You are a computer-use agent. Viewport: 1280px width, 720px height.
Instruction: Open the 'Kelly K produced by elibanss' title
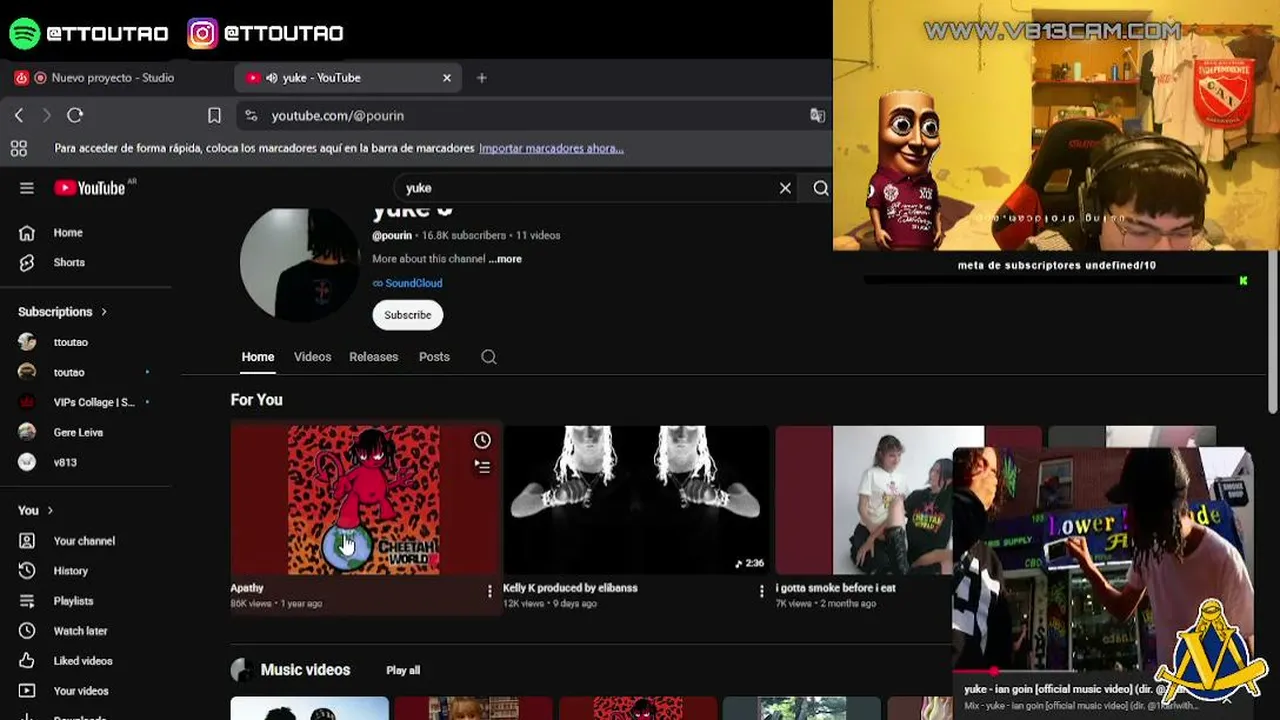[x=570, y=588]
